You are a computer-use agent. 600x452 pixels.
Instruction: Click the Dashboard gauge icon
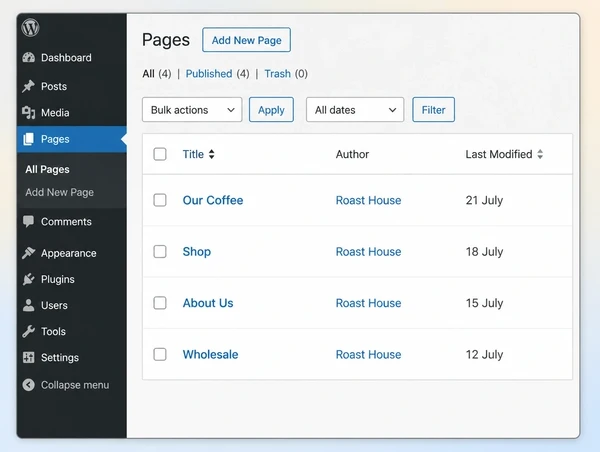tap(29, 58)
